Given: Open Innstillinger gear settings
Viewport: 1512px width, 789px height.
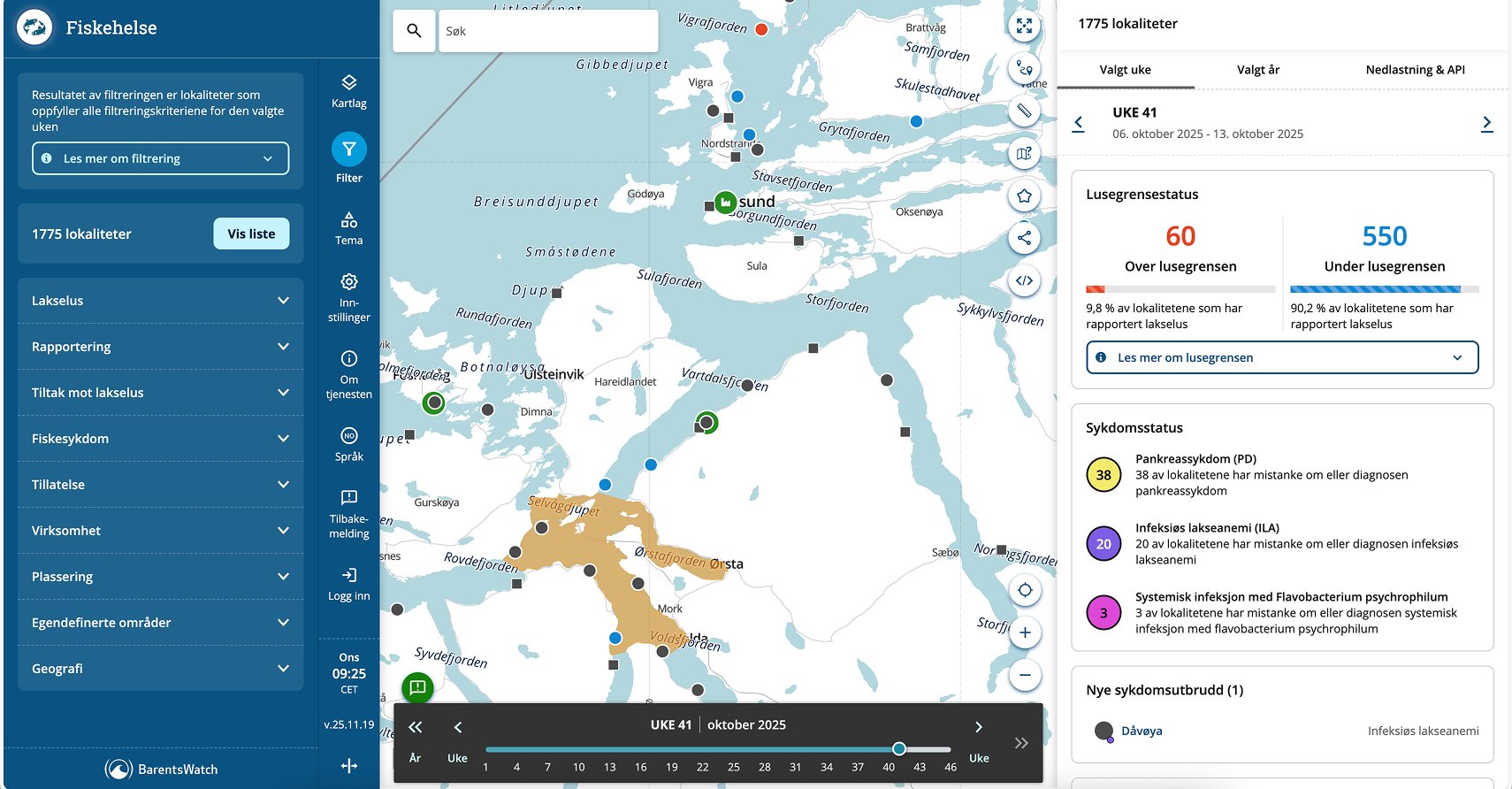Looking at the screenshot, I should point(348,297).
